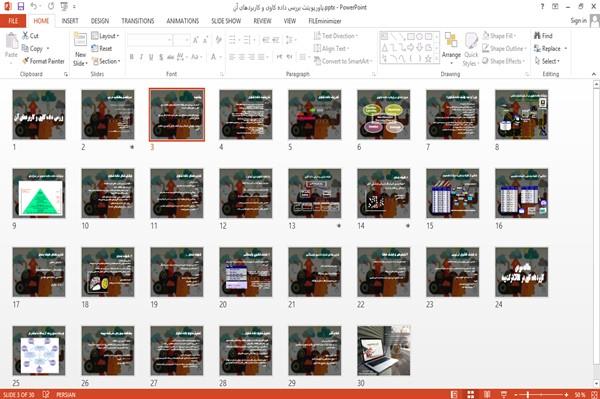Toggle Italic formatting
Image resolution: width=600 pixels, height=399 pixels.
pos(141,57)
